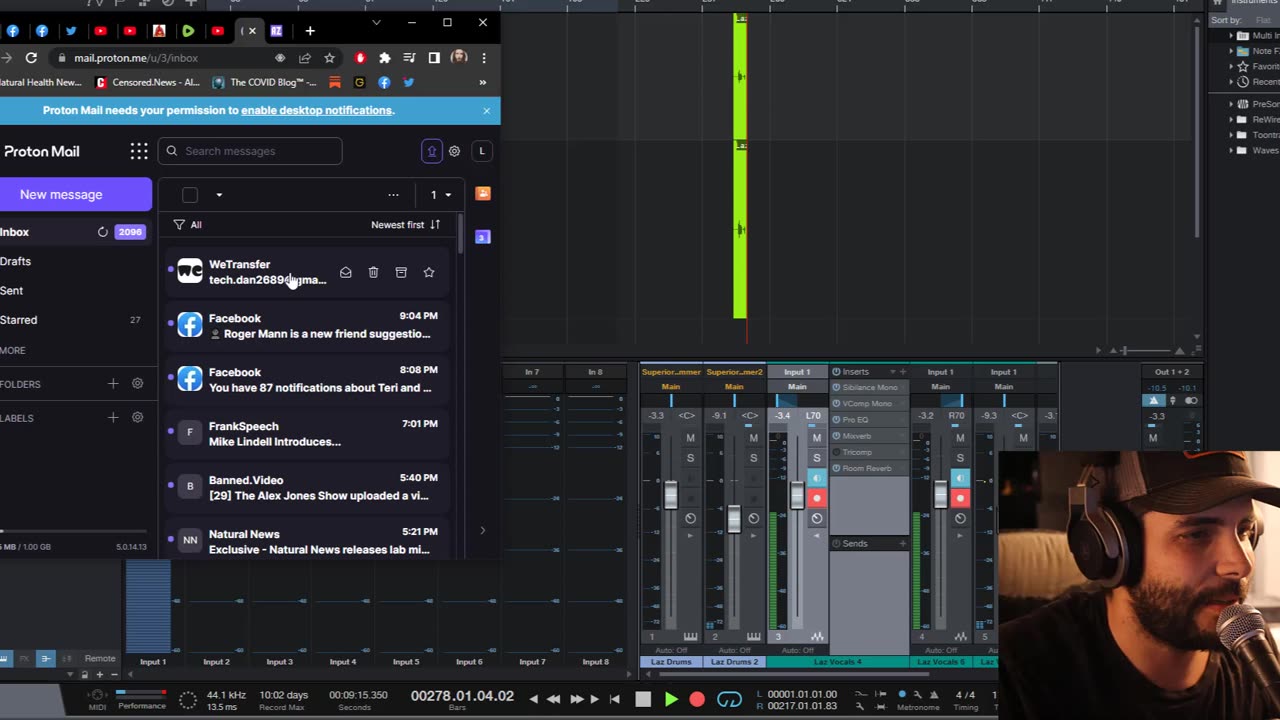Open The COVID Blog bookmark
The image size is (1280, 720).
(x=264, y=82)
